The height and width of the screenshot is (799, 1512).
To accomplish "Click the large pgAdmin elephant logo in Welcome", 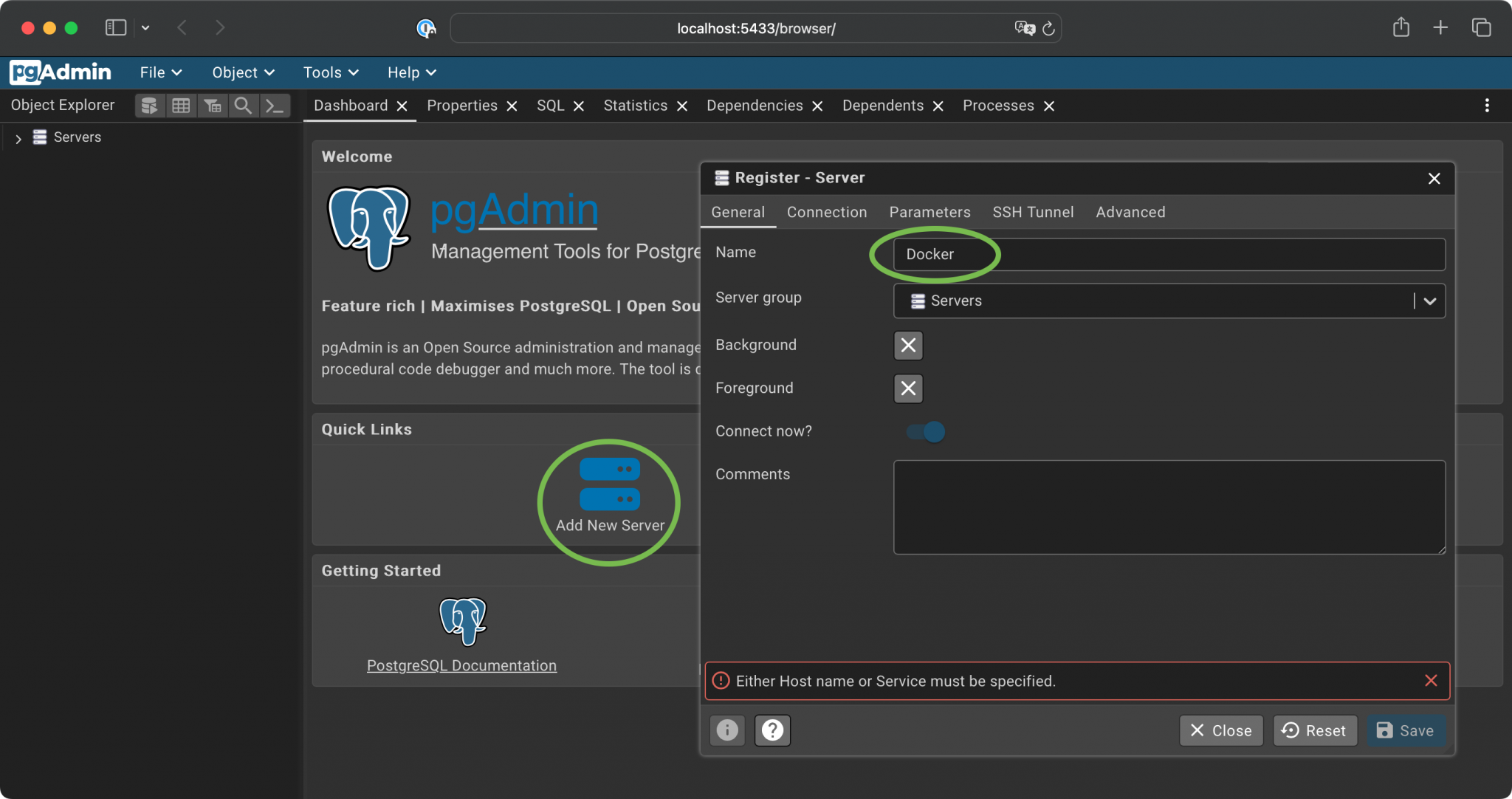I will click(369, 227).
